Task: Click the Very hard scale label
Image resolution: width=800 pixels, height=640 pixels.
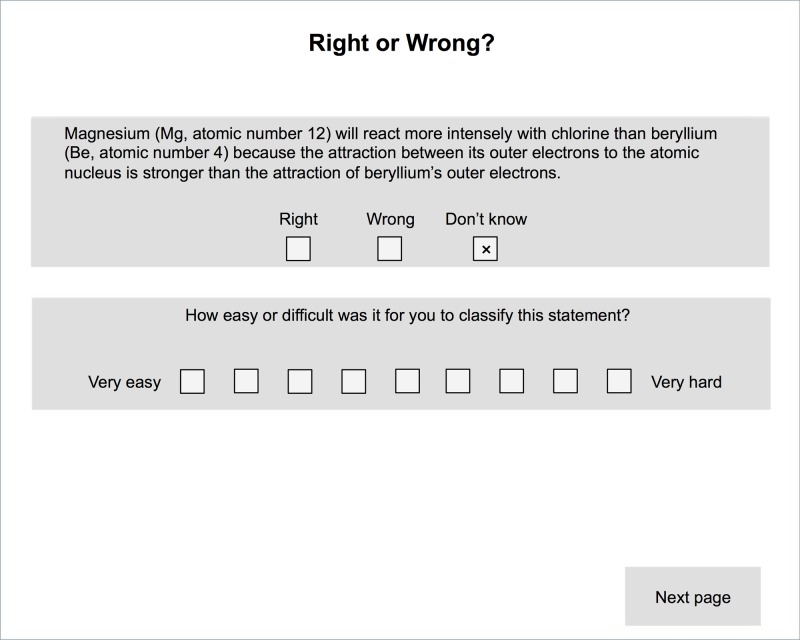Action: pos(686,382)
